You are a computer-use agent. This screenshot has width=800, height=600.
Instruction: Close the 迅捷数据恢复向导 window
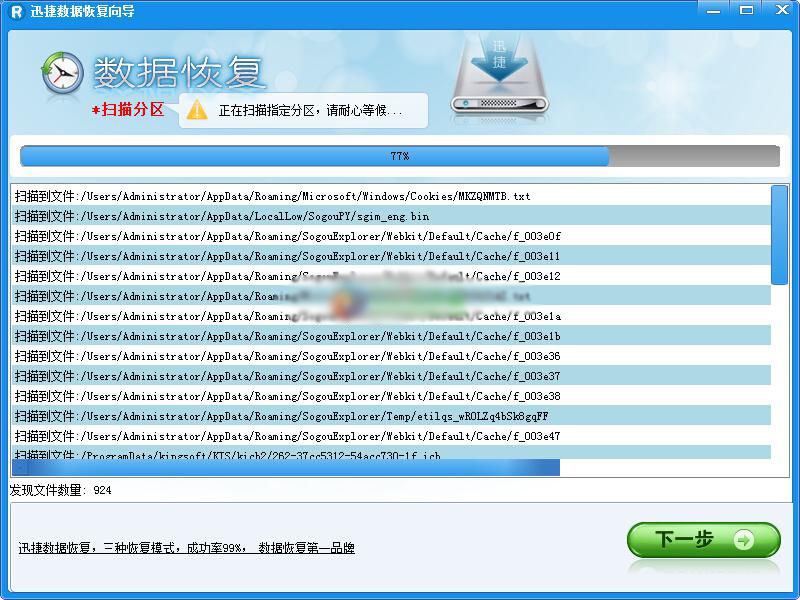[782, 10]
